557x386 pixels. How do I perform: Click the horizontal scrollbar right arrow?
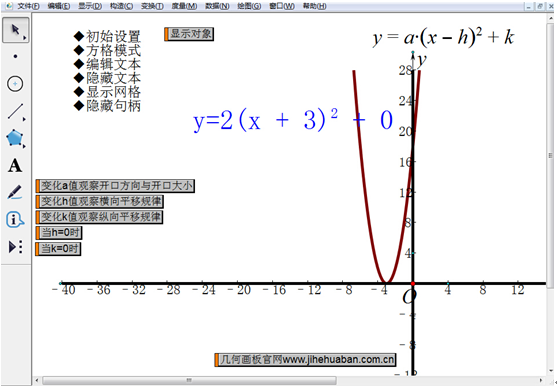[x=541, y=381]
